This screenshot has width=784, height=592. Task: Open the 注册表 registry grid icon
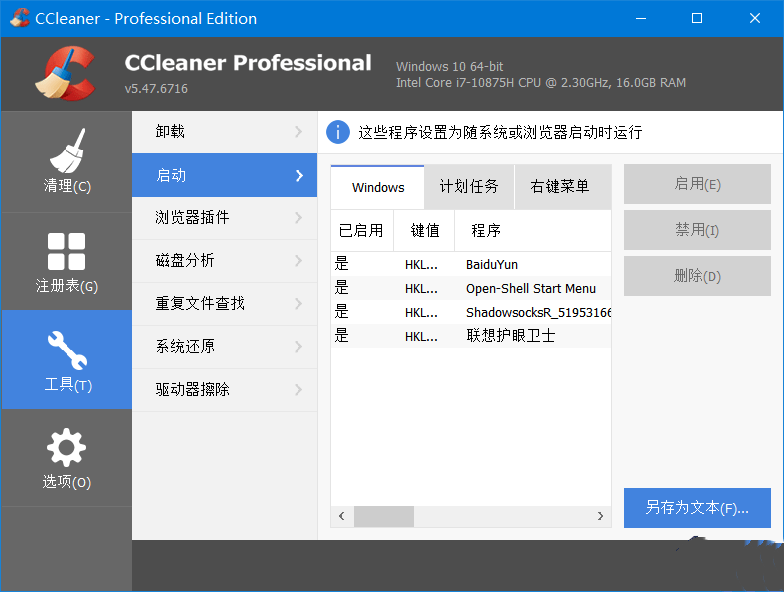click(66, 251)
